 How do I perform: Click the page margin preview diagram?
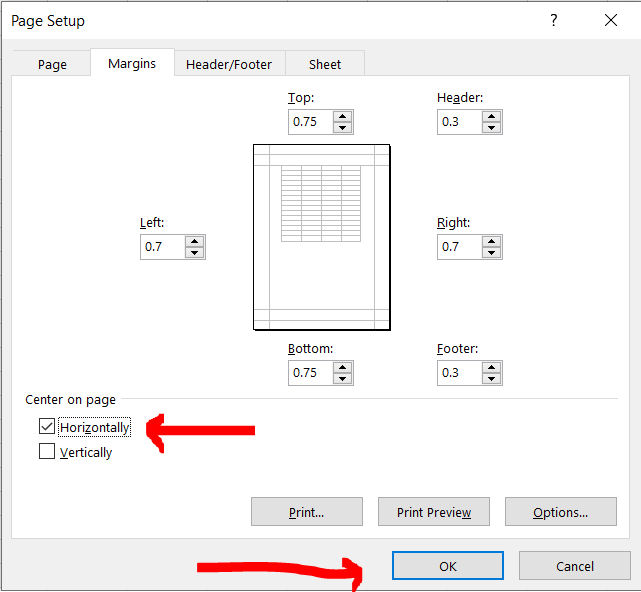coord(322,237)
